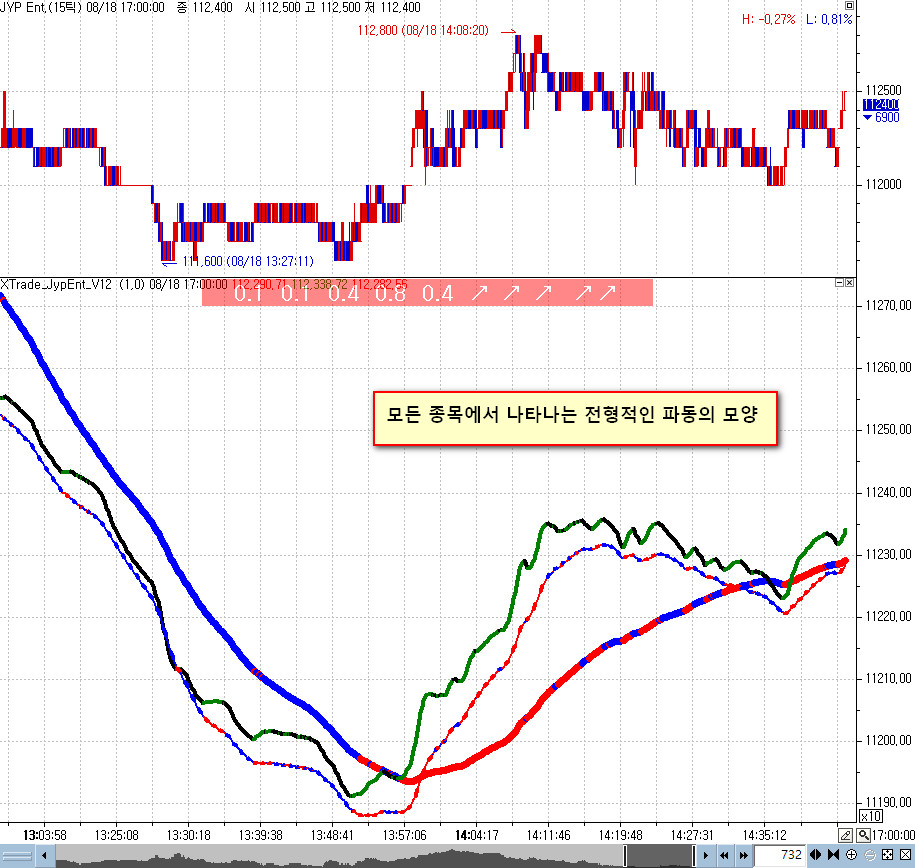
Task: Click the rewind double-left arrow button
Action: click(x=724, y=856)
